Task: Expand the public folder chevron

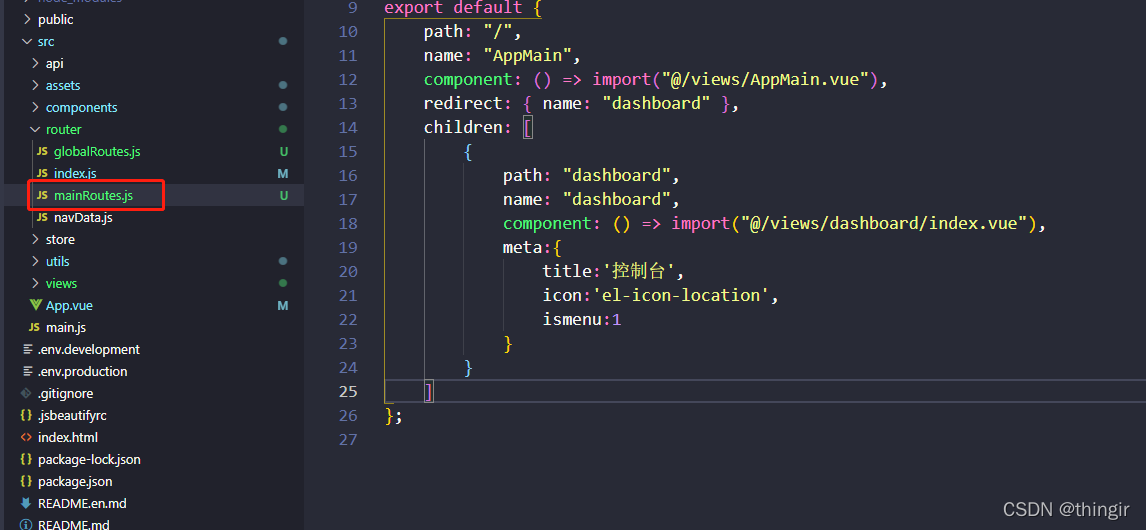Action: click(x=27, y=20)
